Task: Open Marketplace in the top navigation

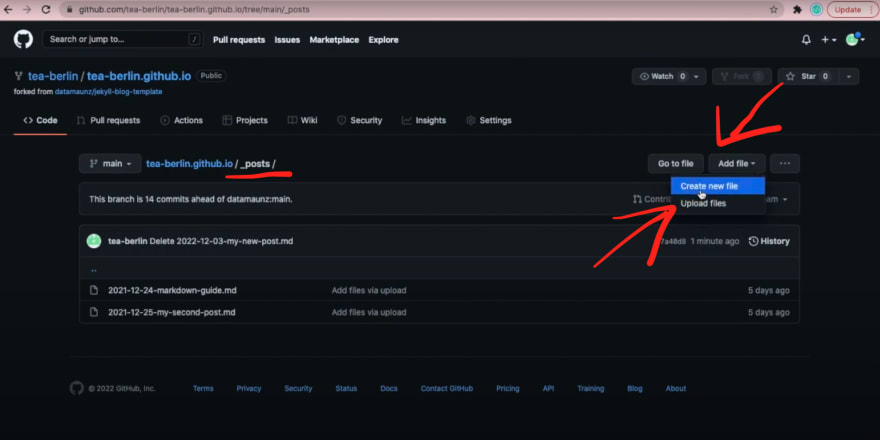Action: click(x=334, y=40)
